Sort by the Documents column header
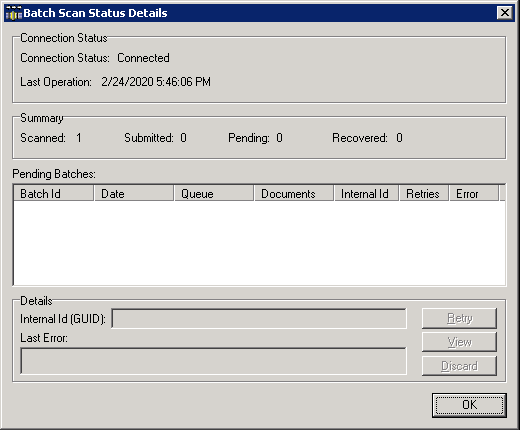 [x=294, y=194]
